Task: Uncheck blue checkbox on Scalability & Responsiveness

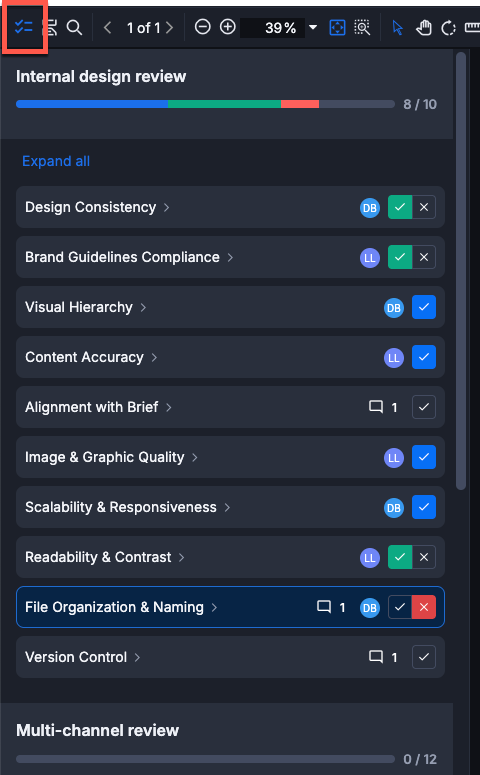Action: click(x=424, y=507)
